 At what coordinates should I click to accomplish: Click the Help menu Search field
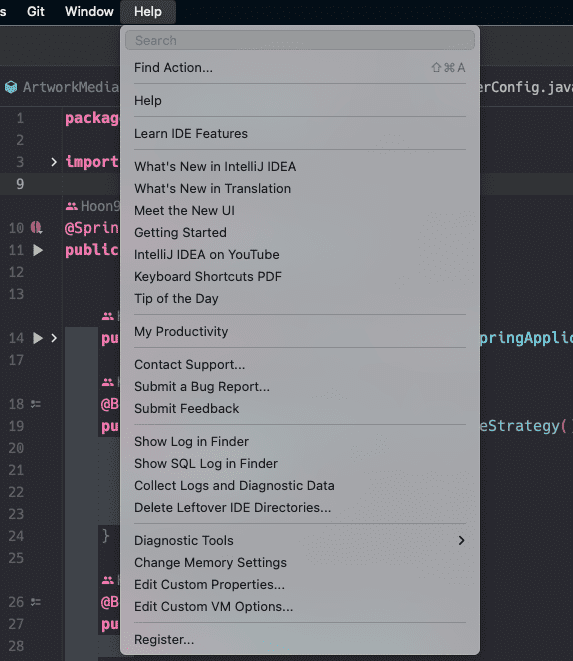pyautogui.click(x=300, y=40)
